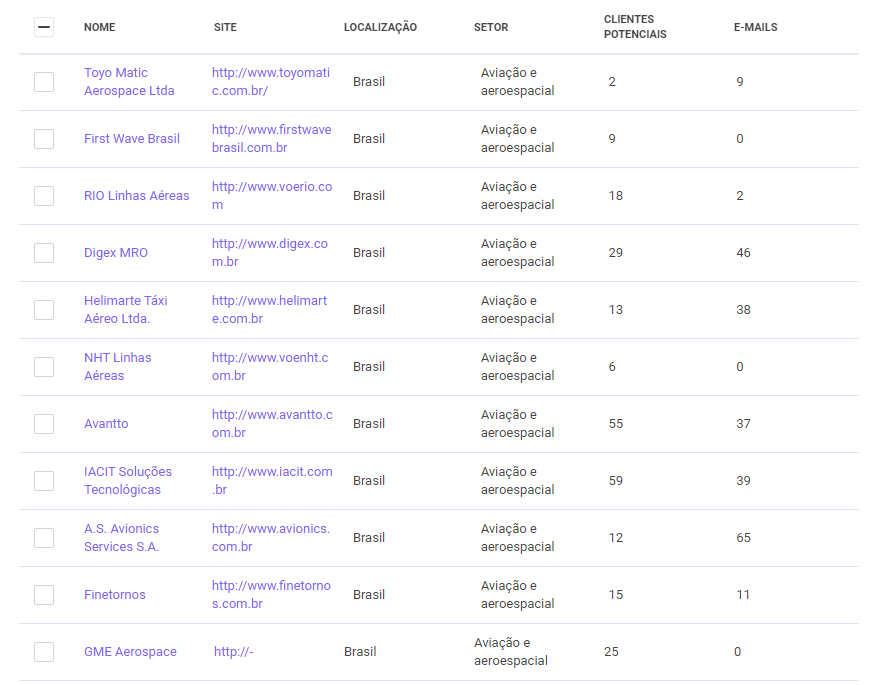Check the Toyo Matic Aerospace Ltda row
The height and width of the screenshot is (685, 878).
point(44,82)
